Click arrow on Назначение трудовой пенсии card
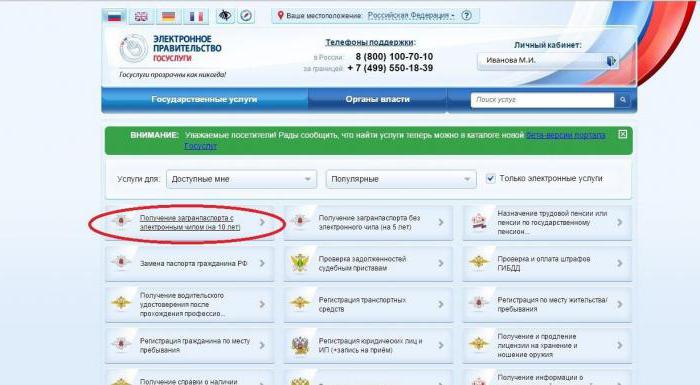The height and width of the screenshot is (385, 700). [x=620, y=222]
